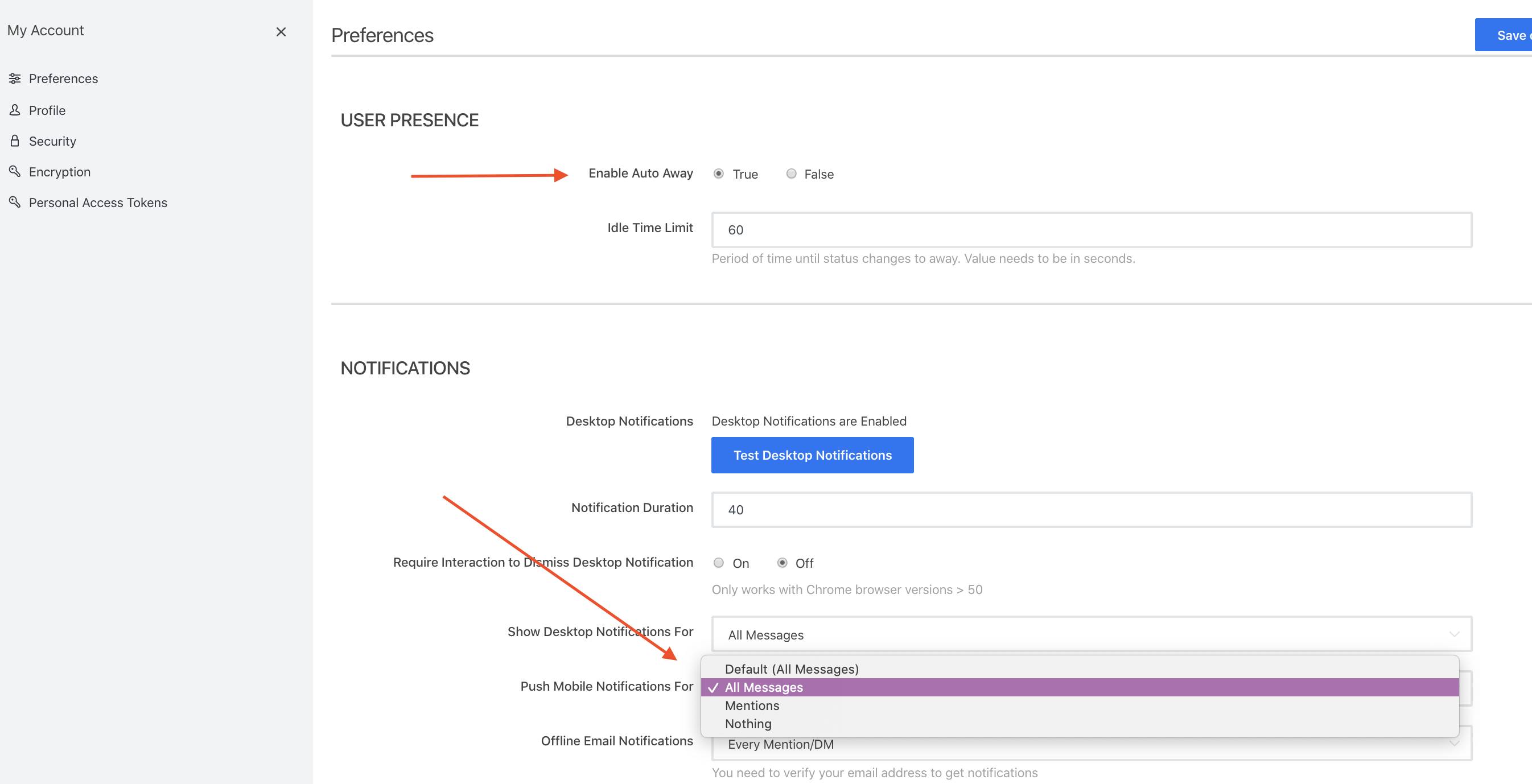Screen dimensions: 1532x784
Task: Click the Encryption key icon
Action: [15, 171]
